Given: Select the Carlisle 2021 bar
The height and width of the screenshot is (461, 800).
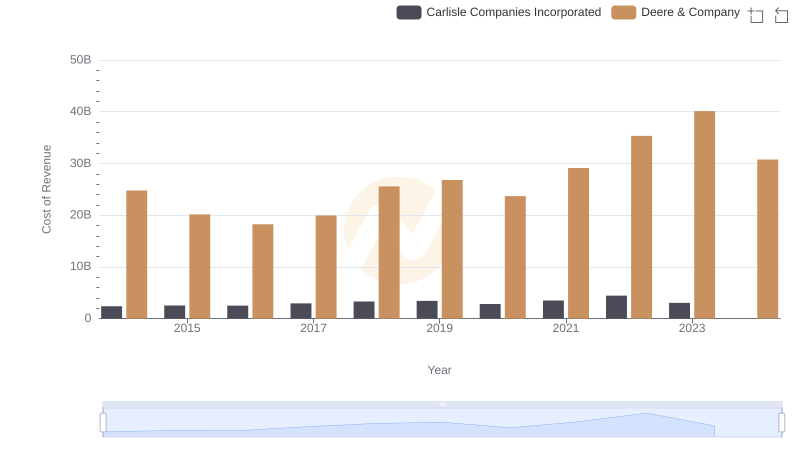Looking at the screenshot, I should (554, 310).
